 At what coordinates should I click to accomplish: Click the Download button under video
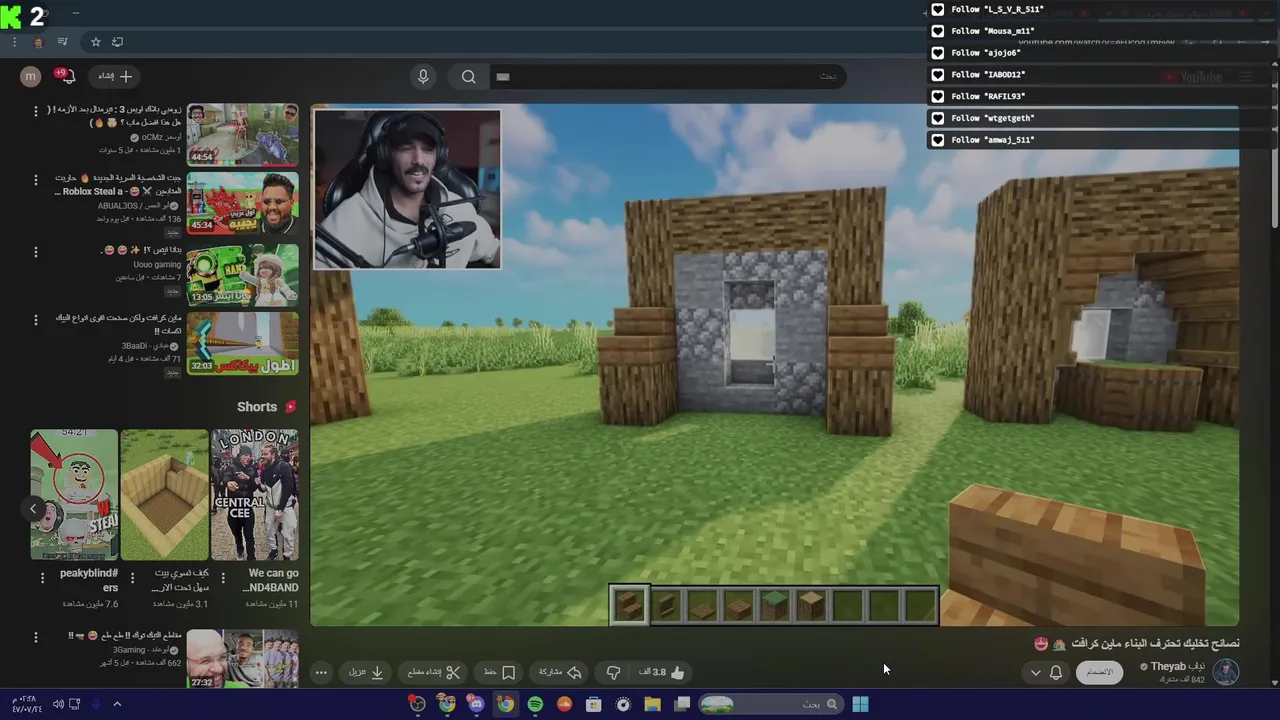click(366, 672)
